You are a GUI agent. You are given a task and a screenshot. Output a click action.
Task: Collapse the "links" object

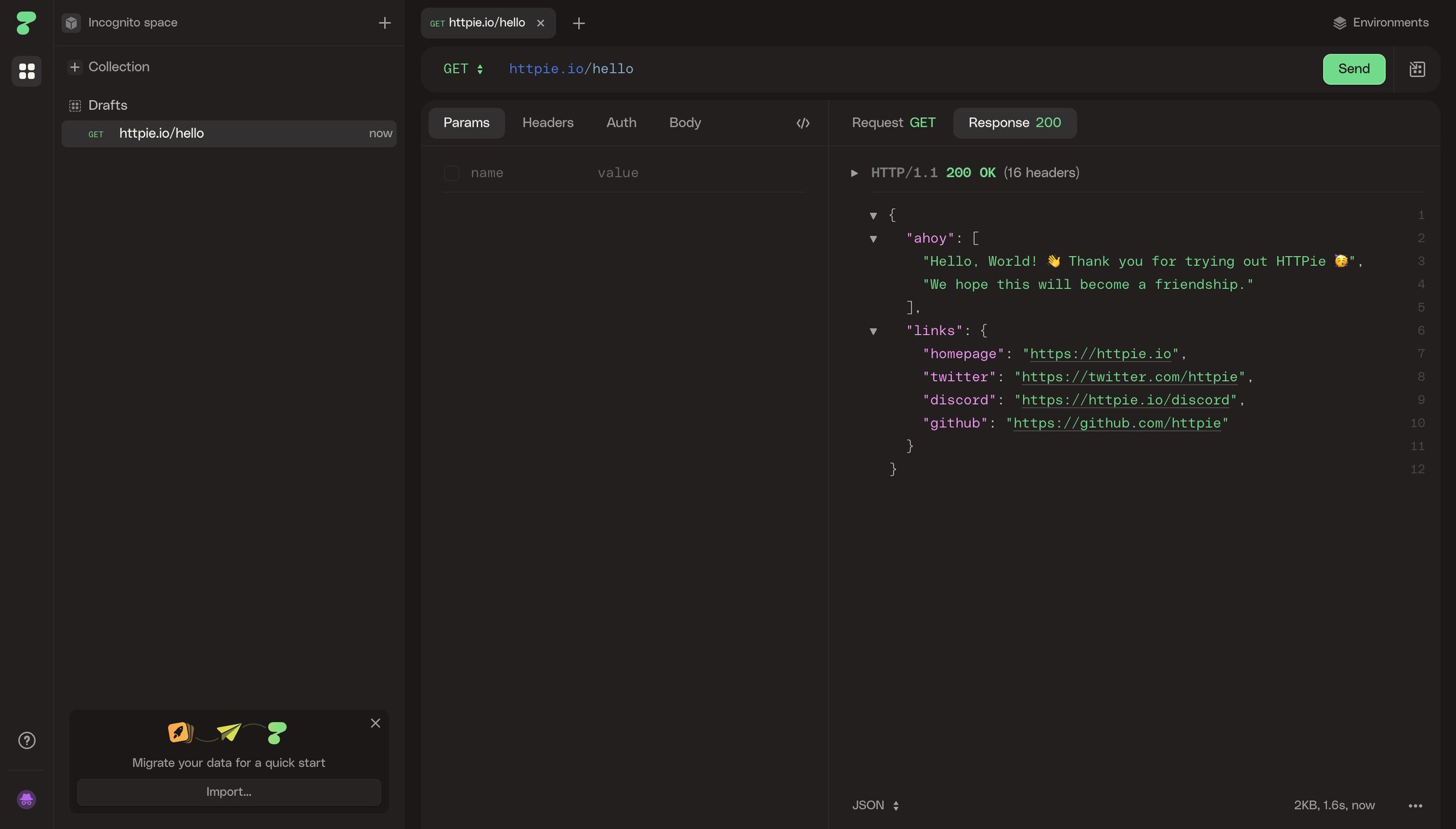(874, 331)
